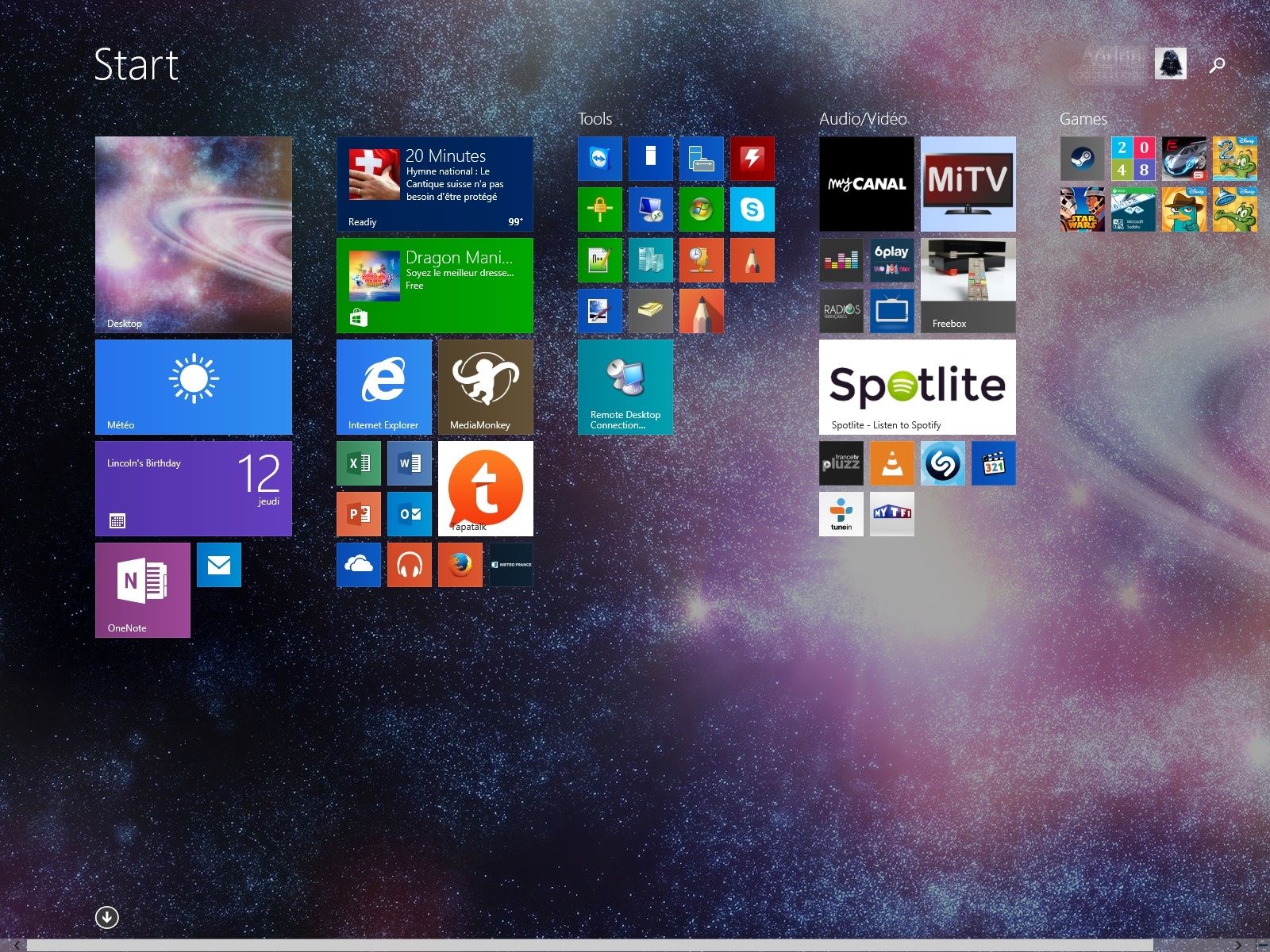Click the search magnifier icon
Screen dimensions: 1270x952
(1217, 64)
